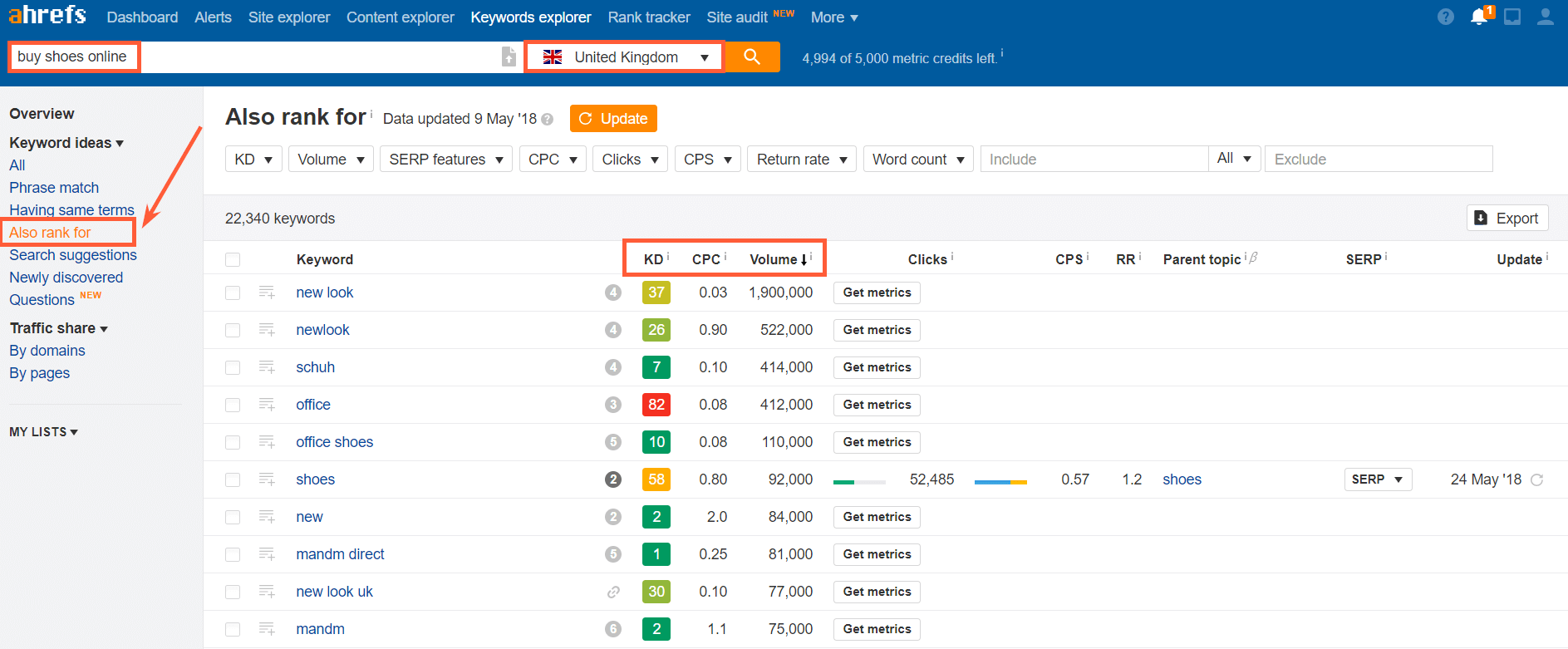Click the refresh icon beside 24 May '18
Screen dimensions: 1568x649
[x=1537, y=479]
